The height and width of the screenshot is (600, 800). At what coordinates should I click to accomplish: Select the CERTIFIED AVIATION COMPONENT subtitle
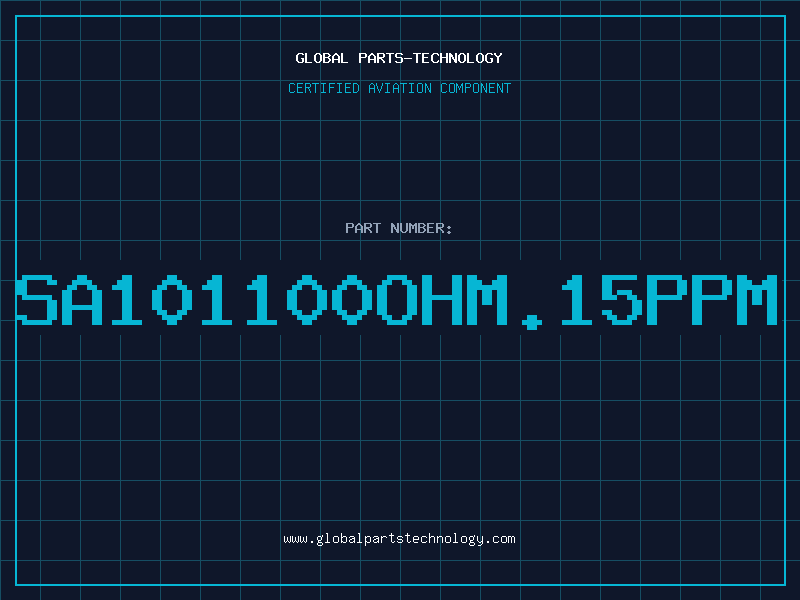399,88
